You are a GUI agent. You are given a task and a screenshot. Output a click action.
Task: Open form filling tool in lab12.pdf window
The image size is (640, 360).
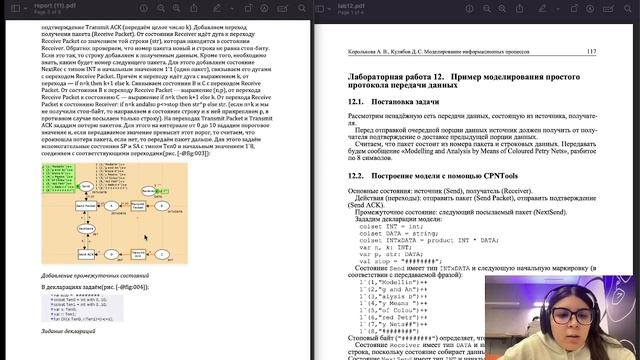[608, 8]
